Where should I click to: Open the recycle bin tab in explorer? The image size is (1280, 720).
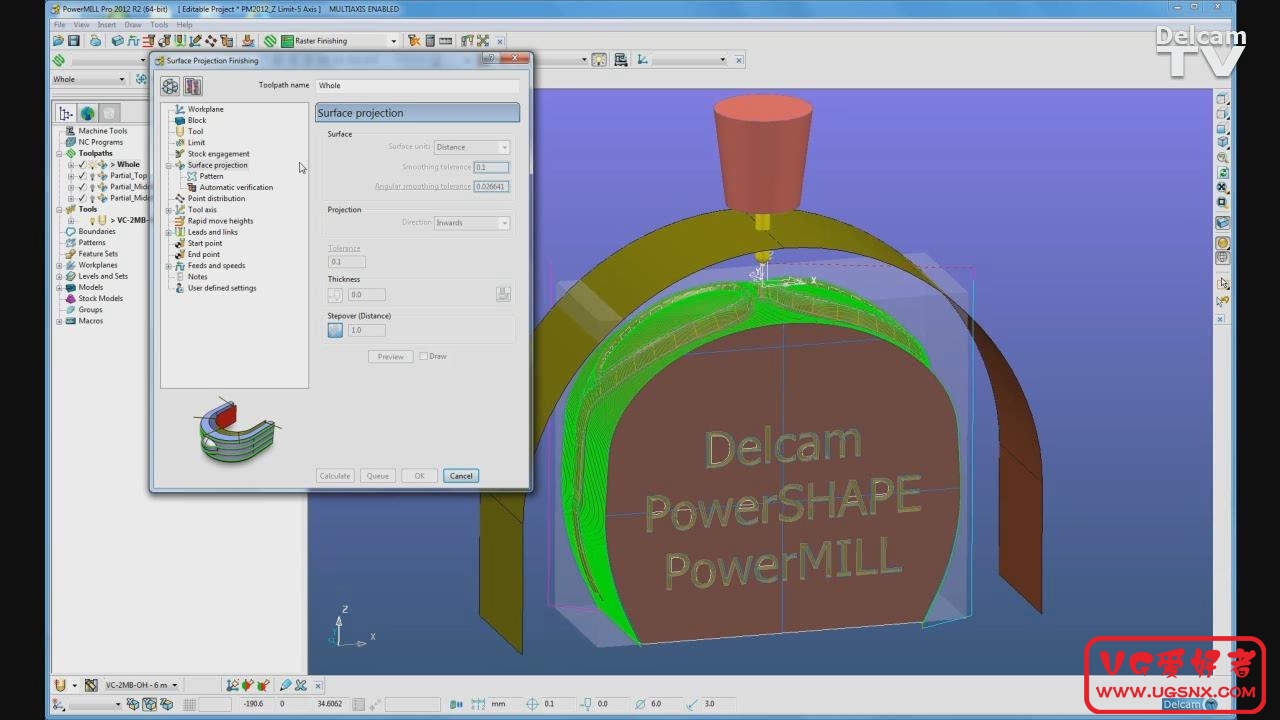[109, 114]
